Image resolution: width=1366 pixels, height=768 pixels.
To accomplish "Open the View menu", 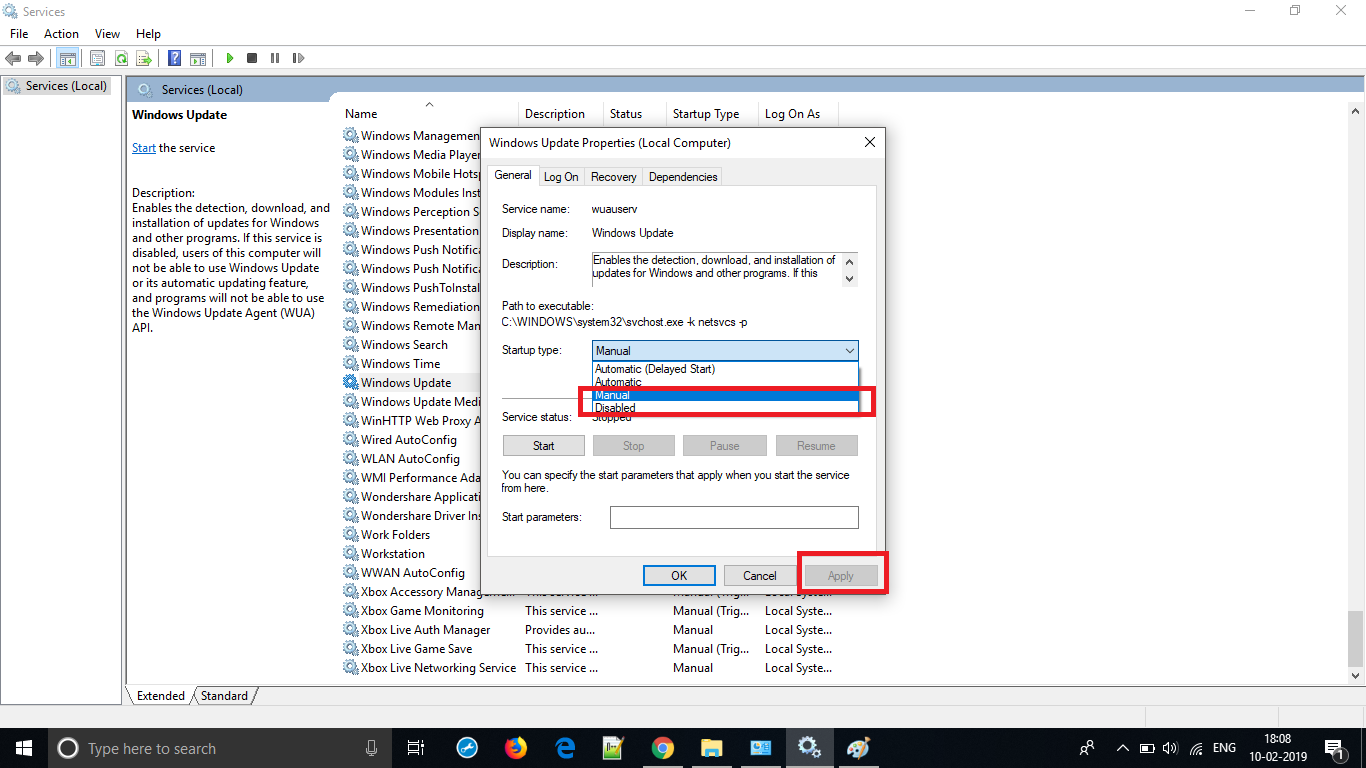I will pos(107,34).
